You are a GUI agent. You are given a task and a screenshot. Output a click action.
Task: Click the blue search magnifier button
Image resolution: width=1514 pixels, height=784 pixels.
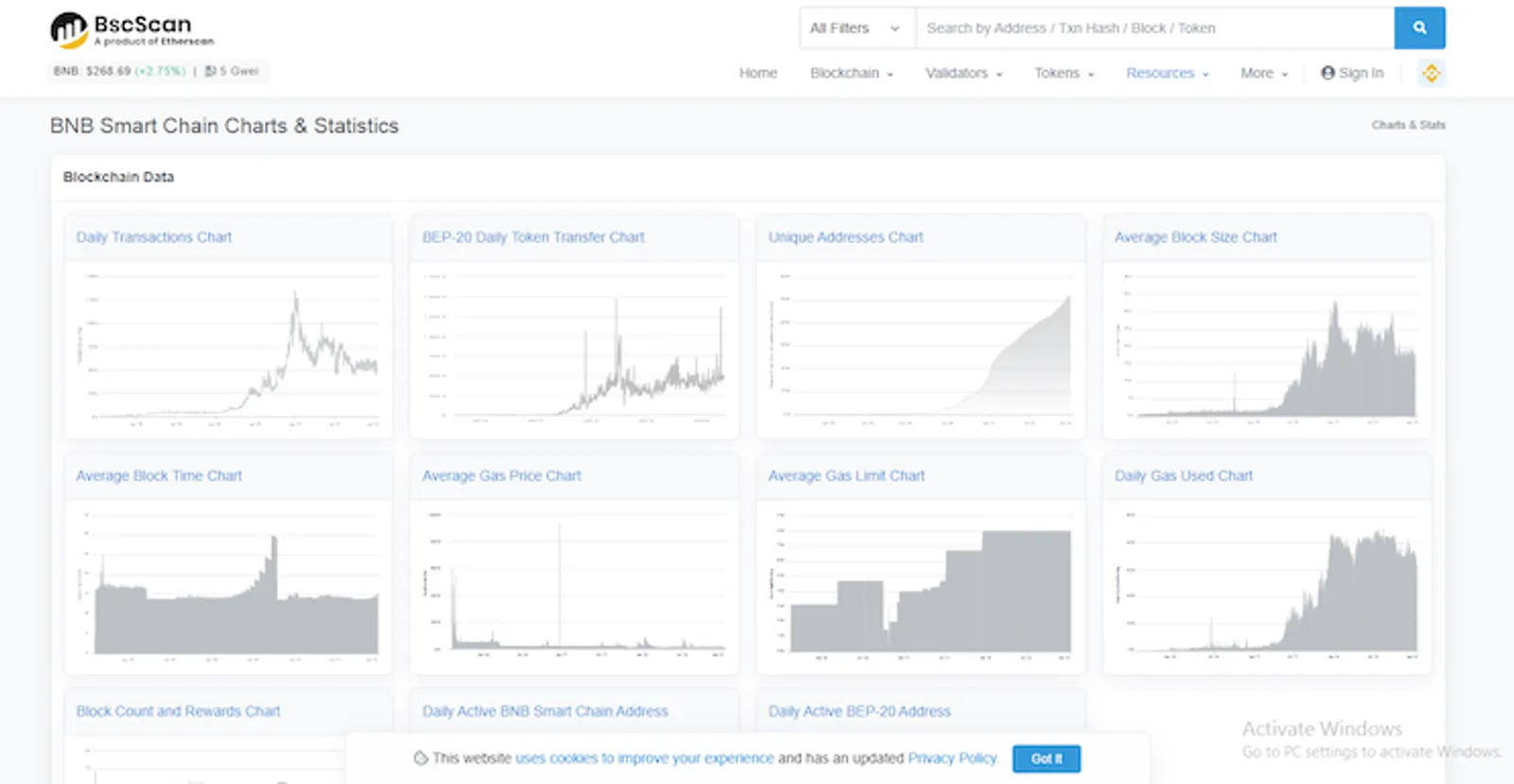point(1419,28)
